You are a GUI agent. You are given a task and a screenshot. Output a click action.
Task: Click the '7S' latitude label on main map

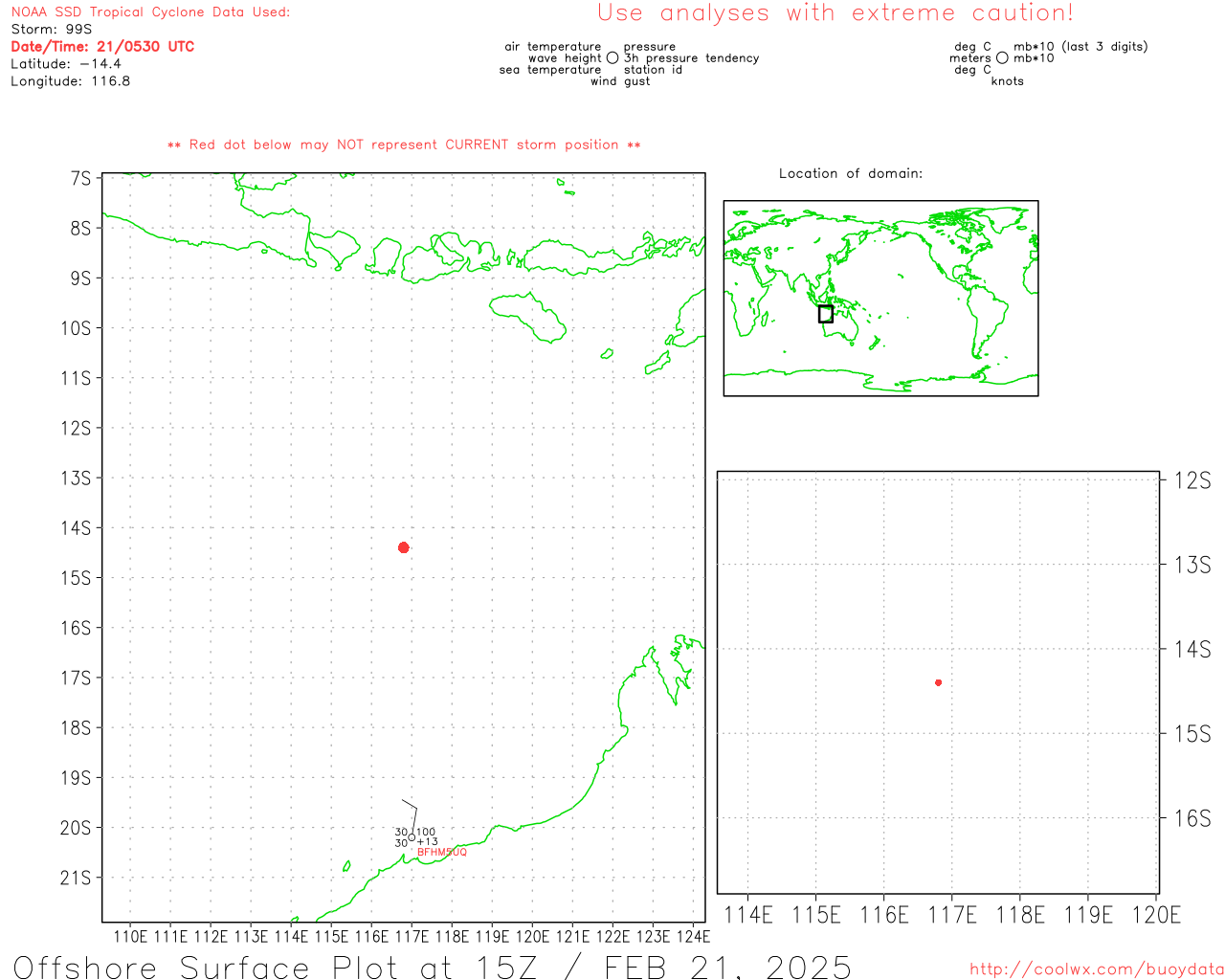[81, 178]
